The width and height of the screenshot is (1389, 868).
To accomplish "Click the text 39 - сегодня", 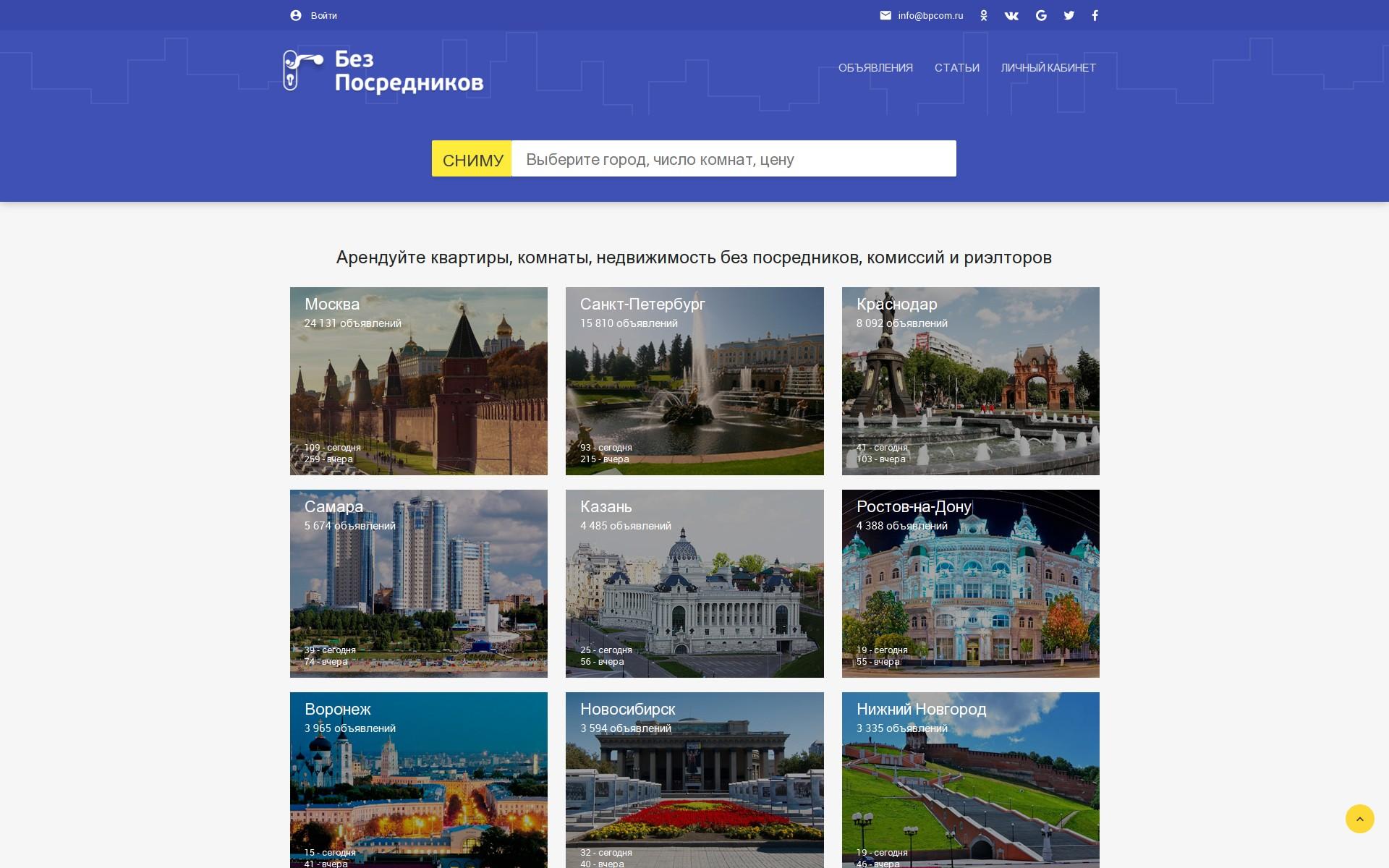I will [330, 650].
